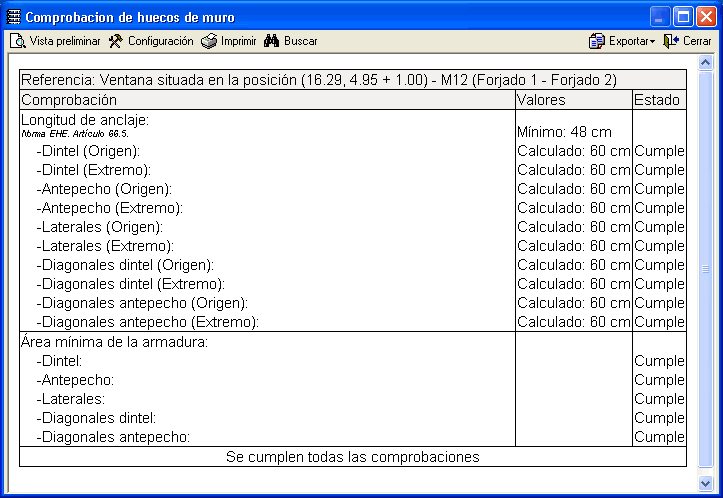723x498 pixels.
Task: Click the Cerrar door exit icon
Action: coord(671,41)
